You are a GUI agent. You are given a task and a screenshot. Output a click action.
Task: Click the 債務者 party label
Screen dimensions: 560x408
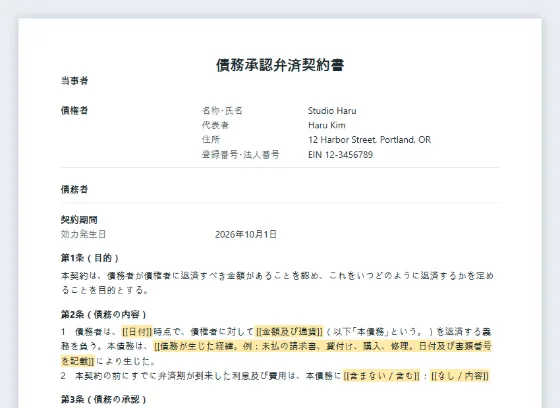[x=74, y=189]
